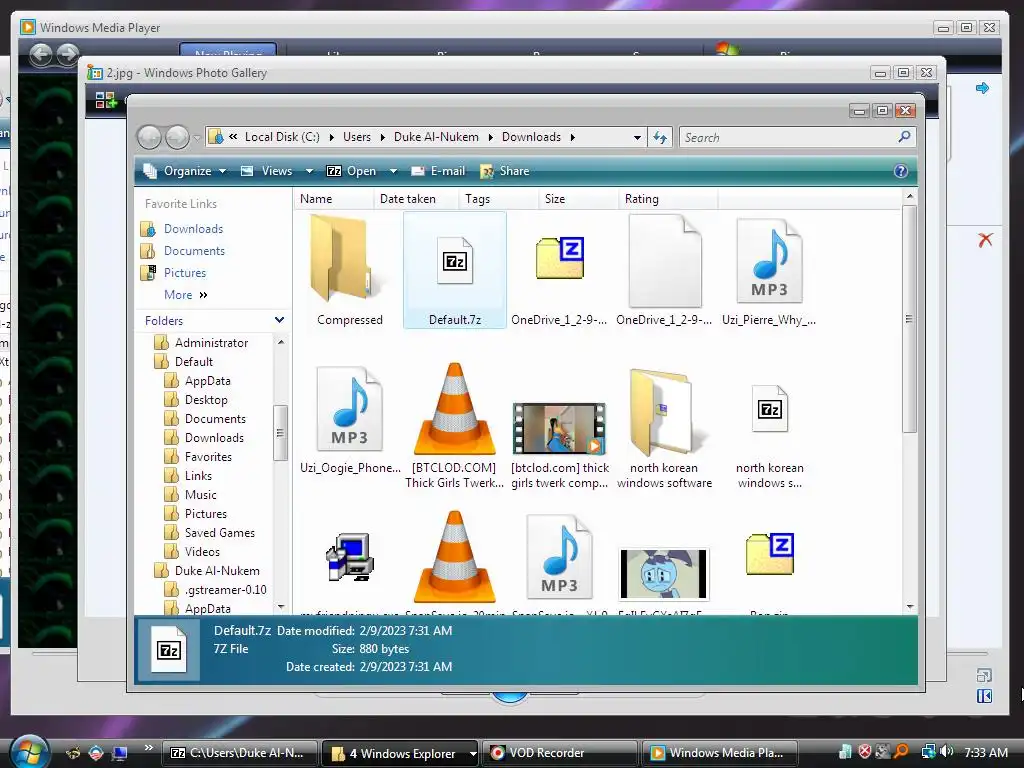Expand More favorite links
Viewport: 1024px width, 768px height.
pyautogui.click(x=185, y=295)
